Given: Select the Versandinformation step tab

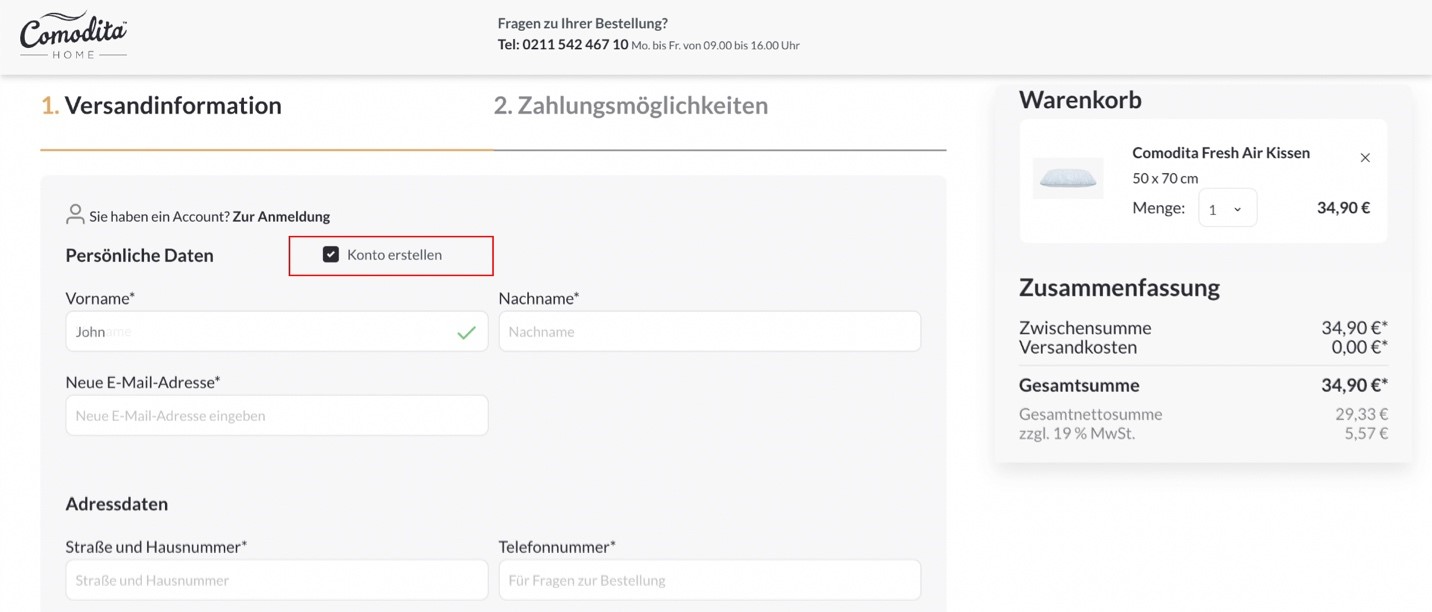Looking at the screenshot, I should (161, 106).
